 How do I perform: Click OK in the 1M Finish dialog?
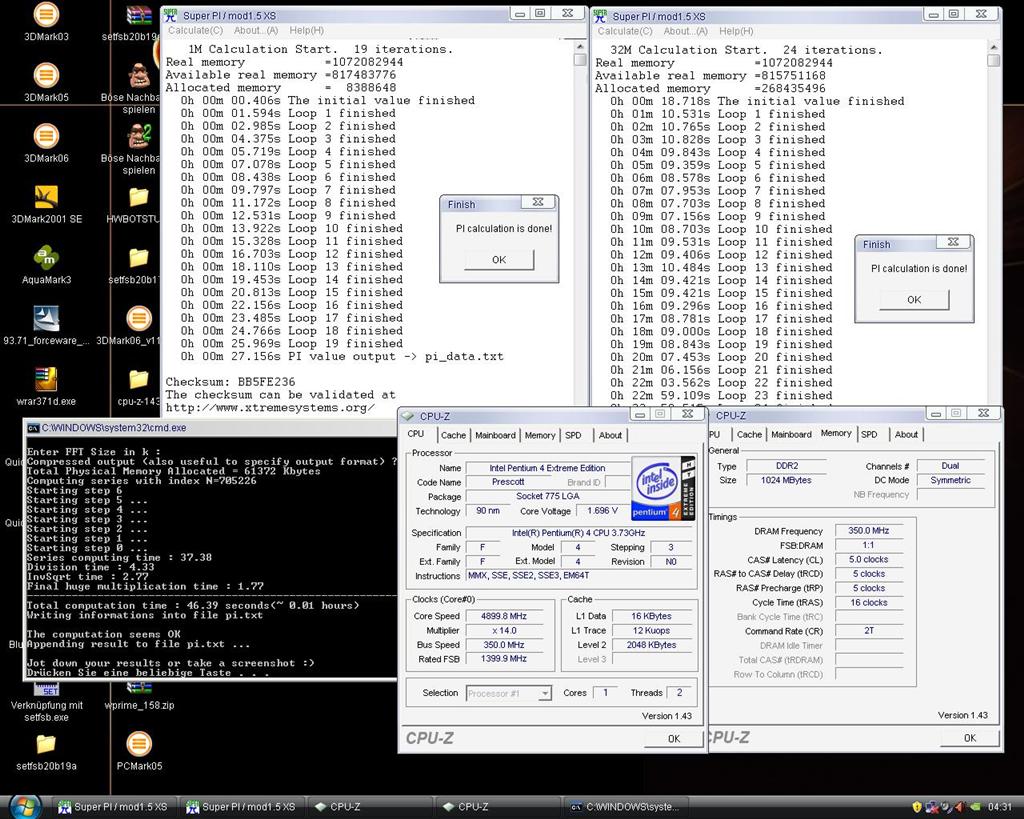click(x=499, y=260)
